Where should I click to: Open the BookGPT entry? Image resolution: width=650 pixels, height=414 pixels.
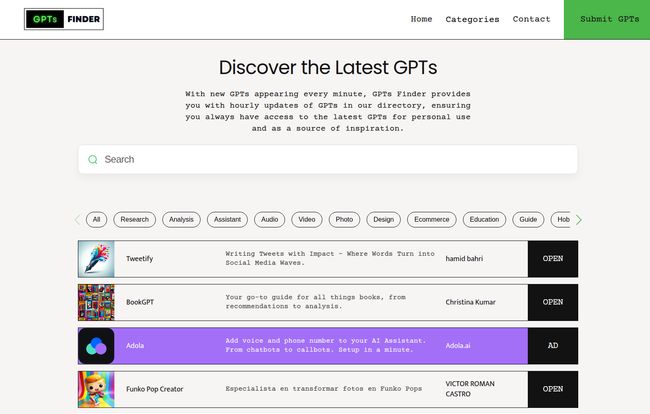(x=553, y=303)
